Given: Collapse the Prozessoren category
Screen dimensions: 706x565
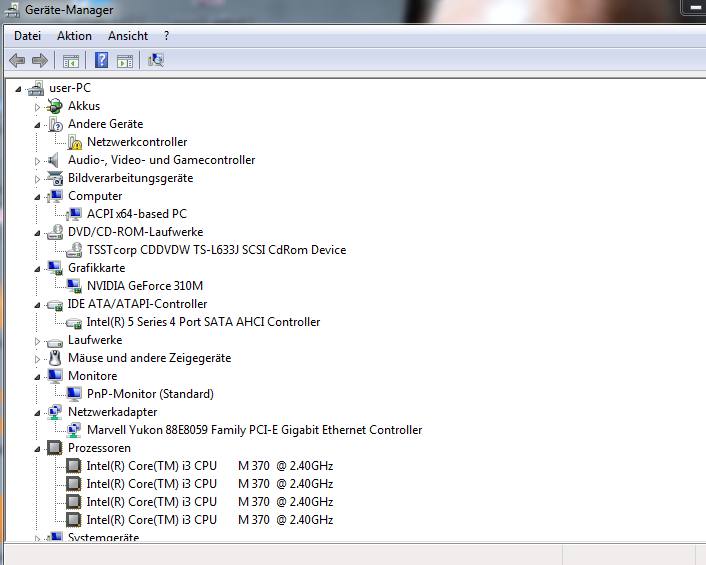Looking at the screenshot, I should 37,449.
